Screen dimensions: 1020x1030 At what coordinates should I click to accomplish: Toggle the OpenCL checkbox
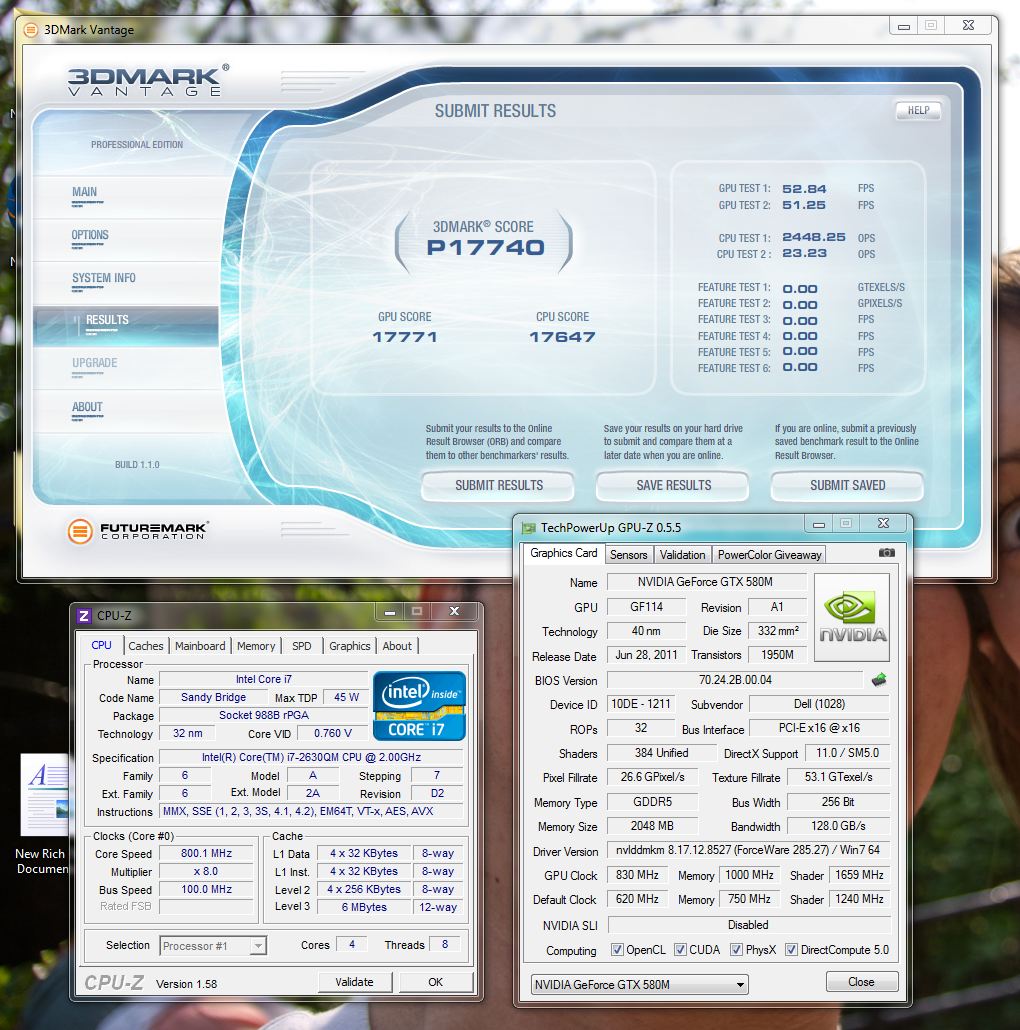coord(617,950)
